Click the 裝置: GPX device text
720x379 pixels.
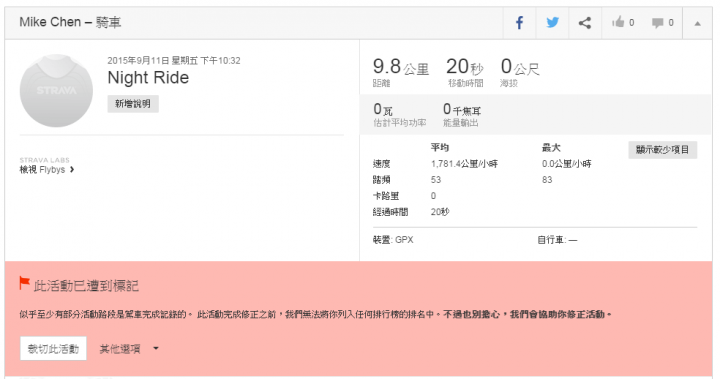[x=393, y=240]
